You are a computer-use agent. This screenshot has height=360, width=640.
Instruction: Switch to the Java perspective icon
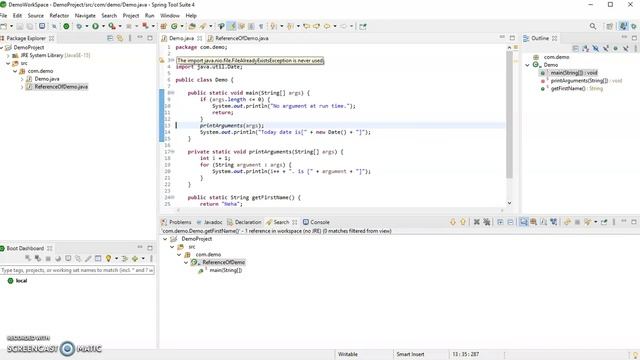pyautogui.click(x=623, y=27)
